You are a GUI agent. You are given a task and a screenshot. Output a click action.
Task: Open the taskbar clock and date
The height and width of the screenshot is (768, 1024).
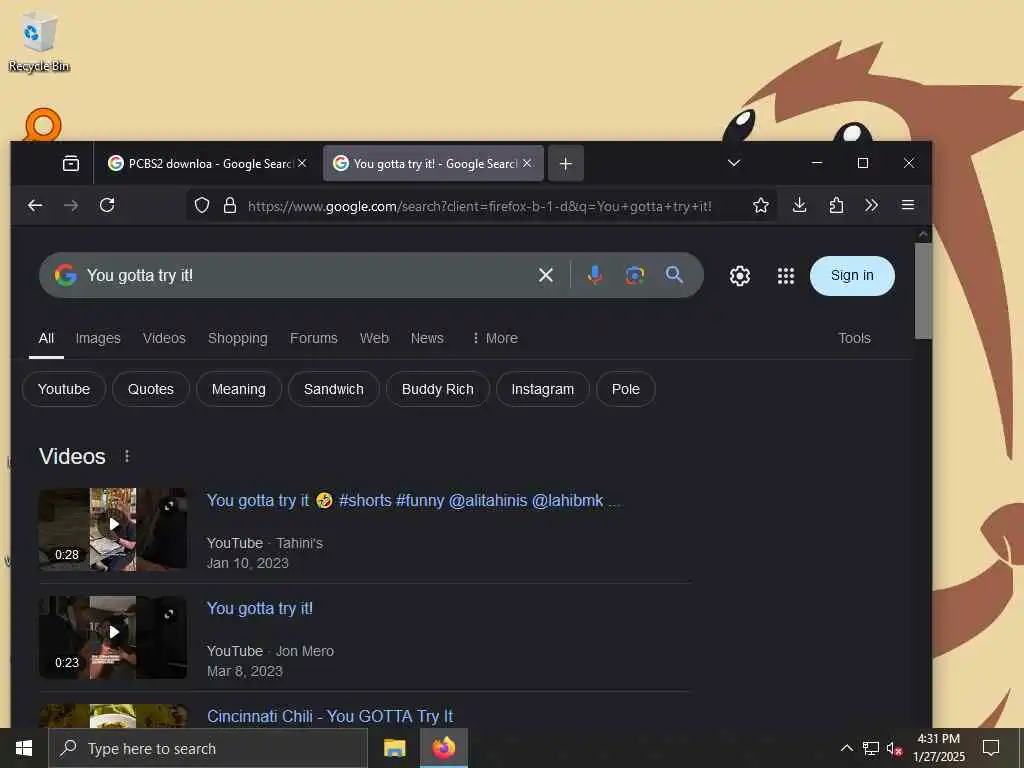(x=938, y=748)
